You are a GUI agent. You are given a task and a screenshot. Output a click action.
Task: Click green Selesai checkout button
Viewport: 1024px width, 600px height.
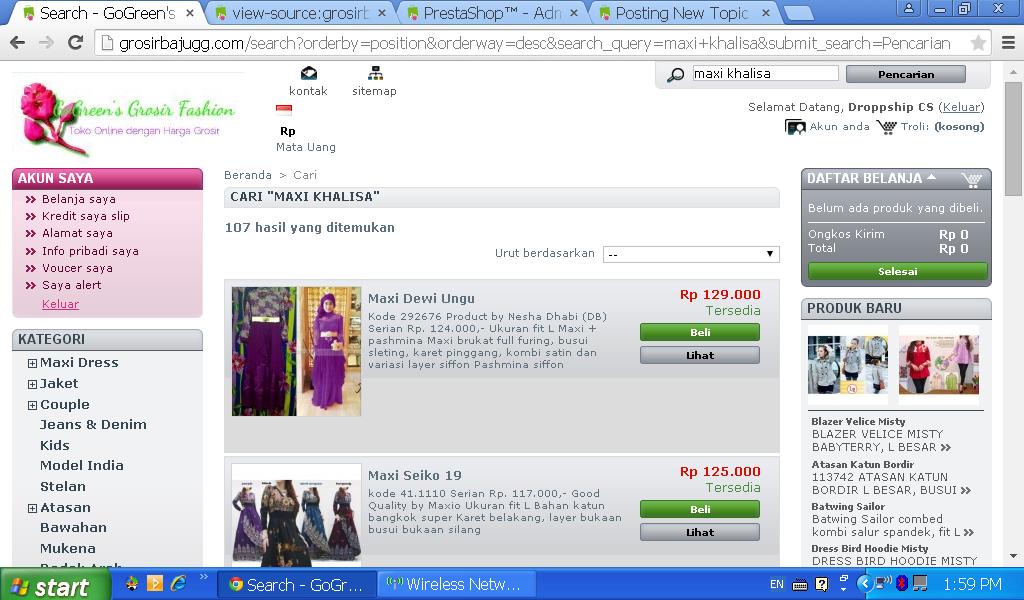click(897, 272)
